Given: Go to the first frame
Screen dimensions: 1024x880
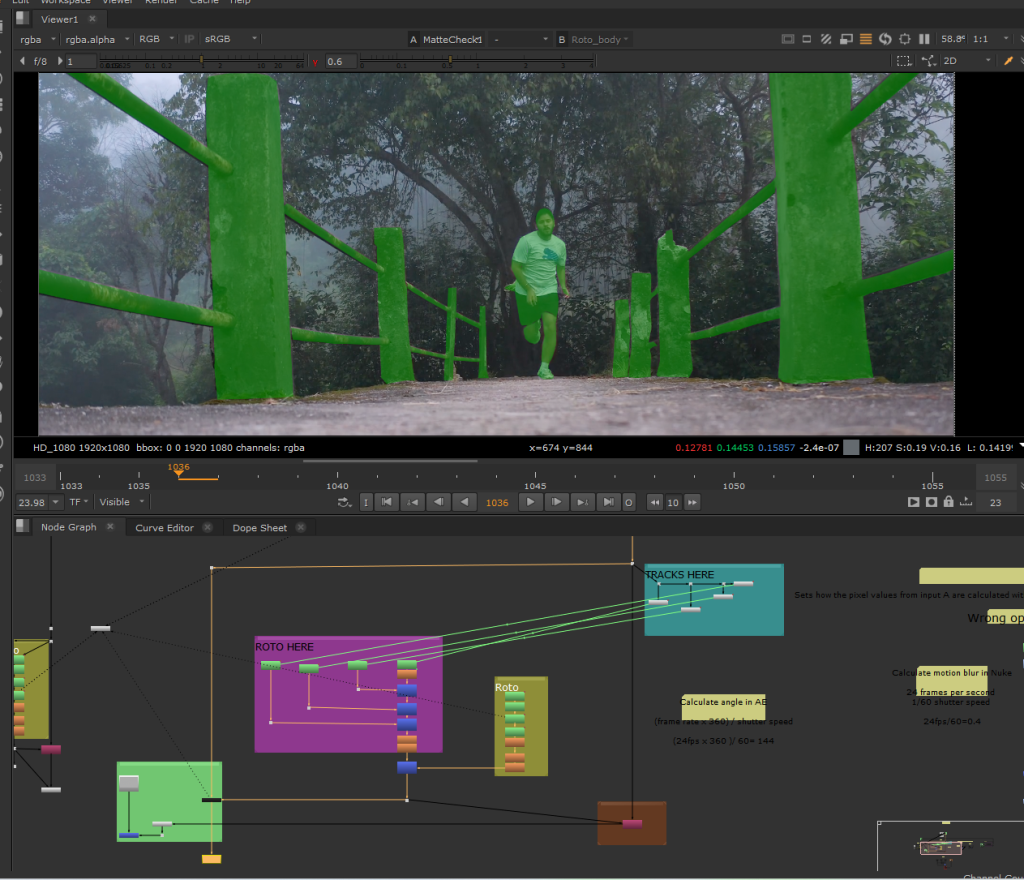Looking at the screenshot, I should pyautogui.click(x=387, y=502).
